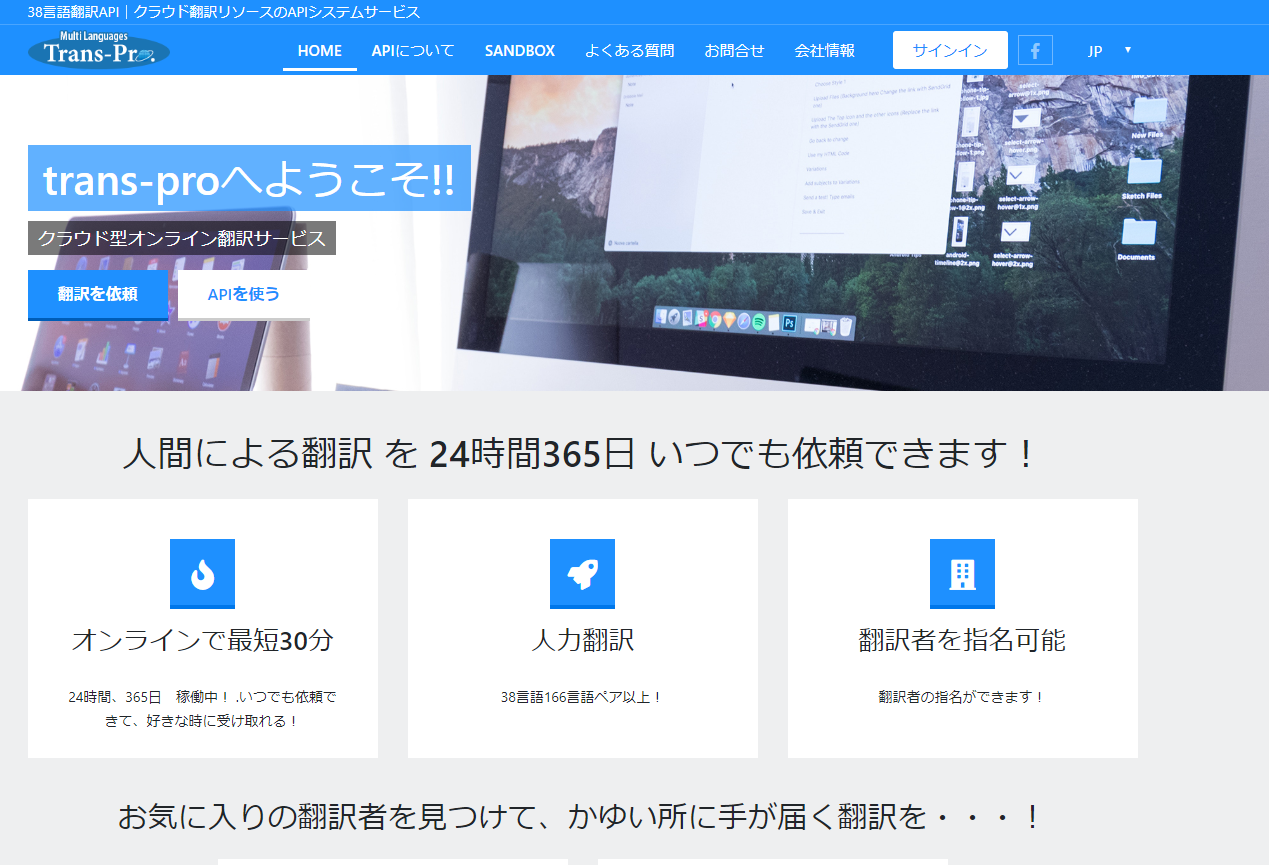Open the 会社情報 menu item
The image size is (1269, 865).
[x=824, y=51]
